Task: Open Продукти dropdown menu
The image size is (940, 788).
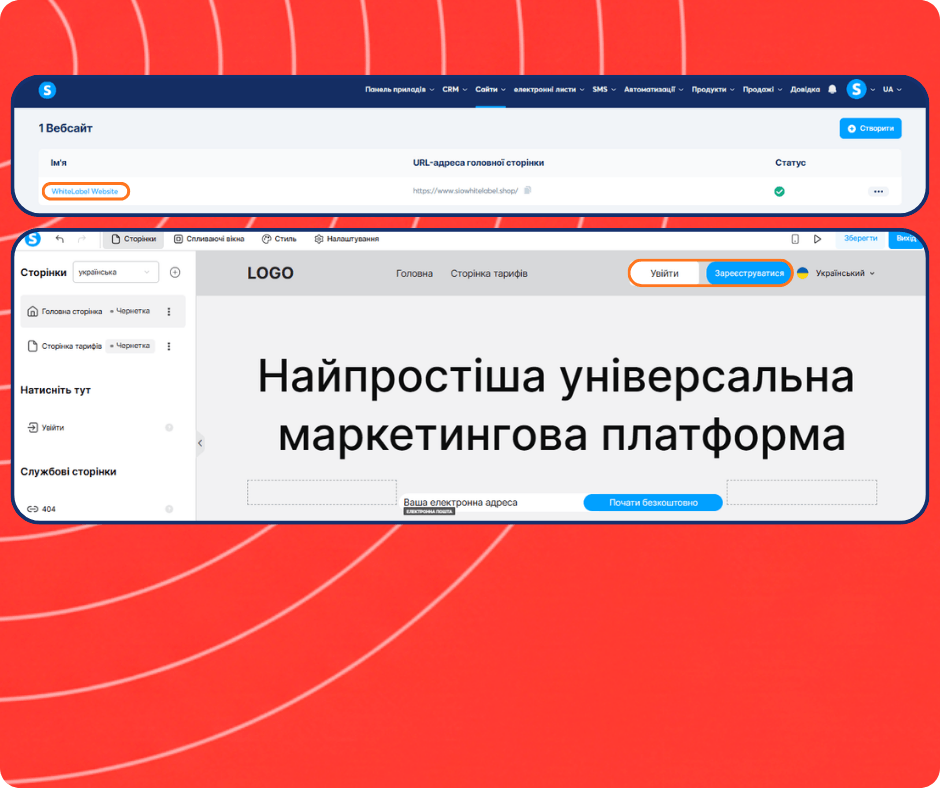Action: point(713,89)
